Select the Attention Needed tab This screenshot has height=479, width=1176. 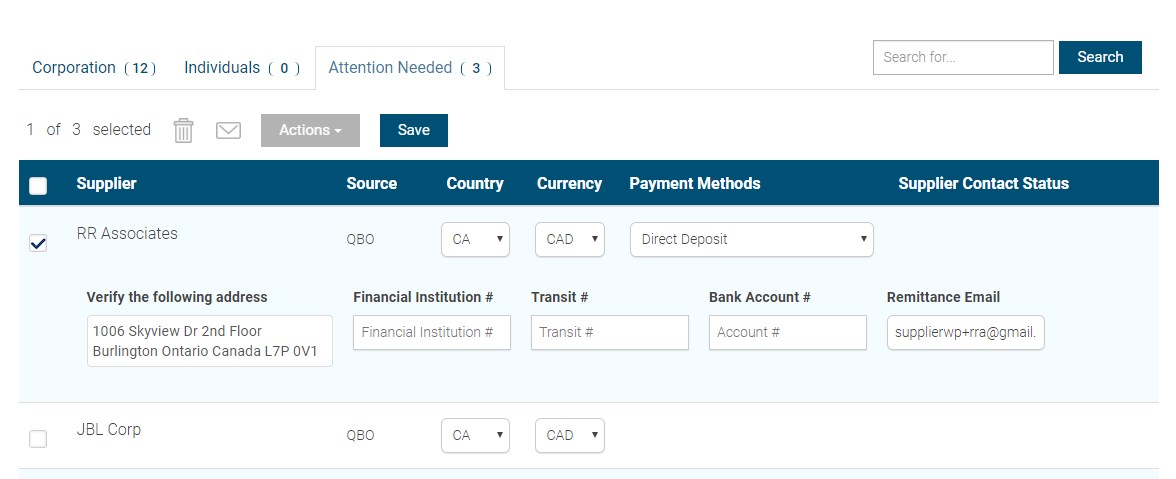[410, 68]
